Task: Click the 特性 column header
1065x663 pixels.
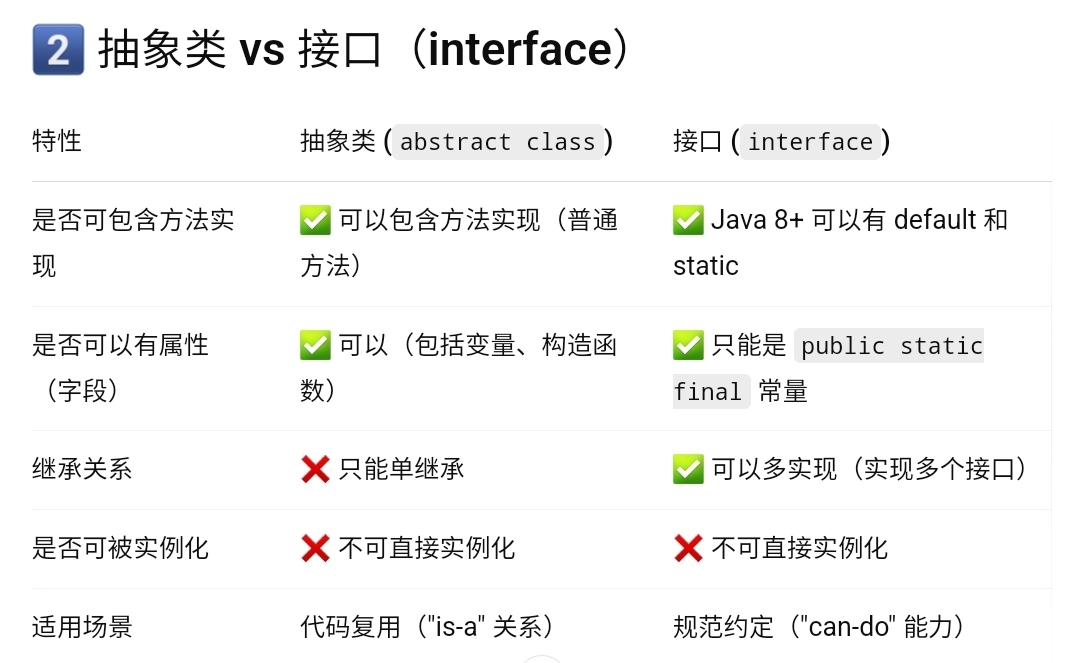Action: pos(57,141)
